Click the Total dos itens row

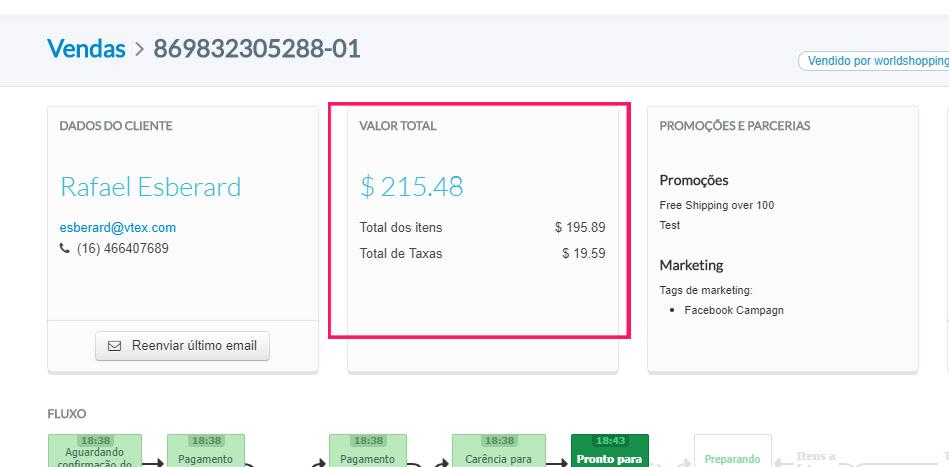pyautogui.click(x=482, y=227)
